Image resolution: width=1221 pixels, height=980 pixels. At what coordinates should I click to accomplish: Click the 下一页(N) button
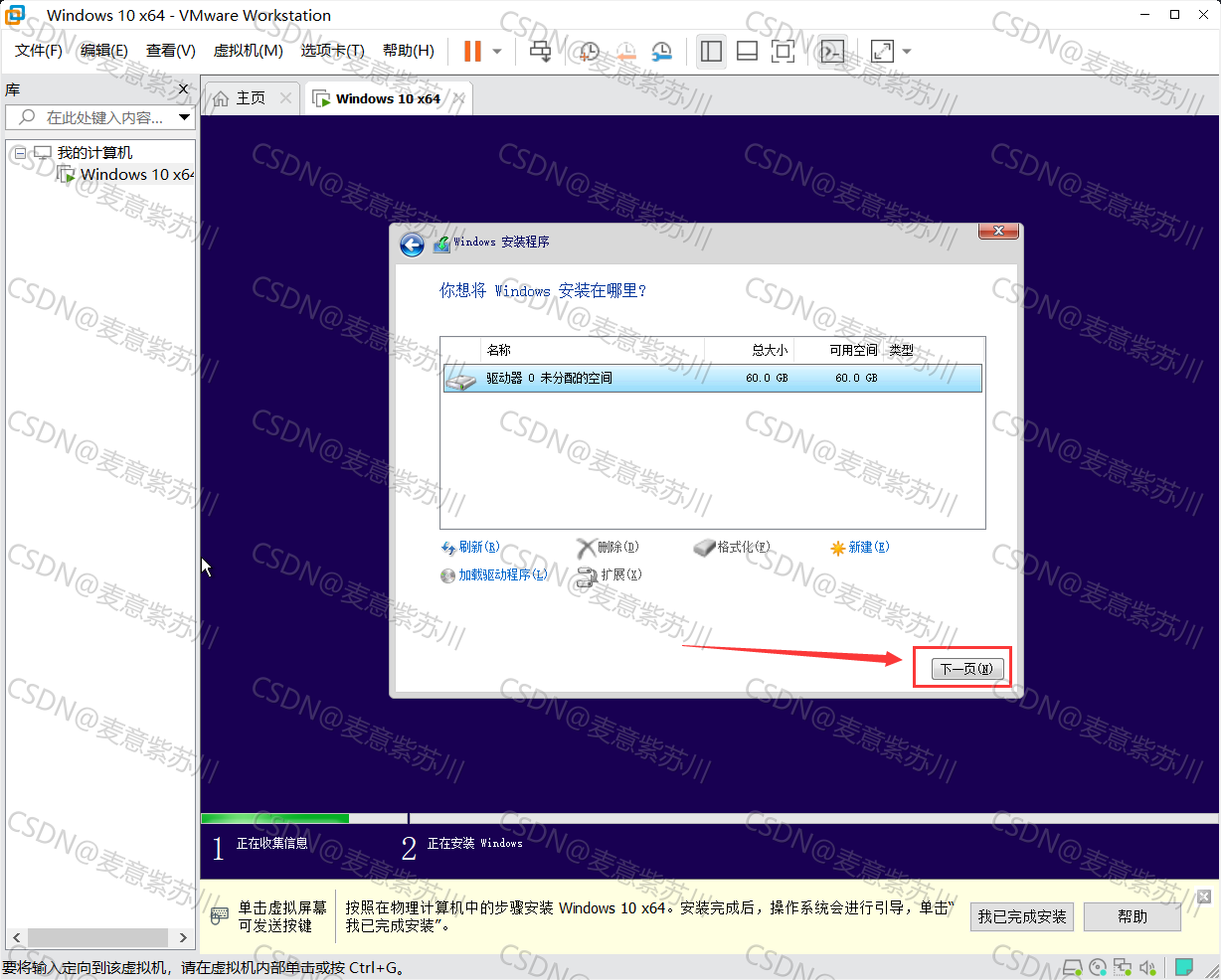click(x=967, y=669)
